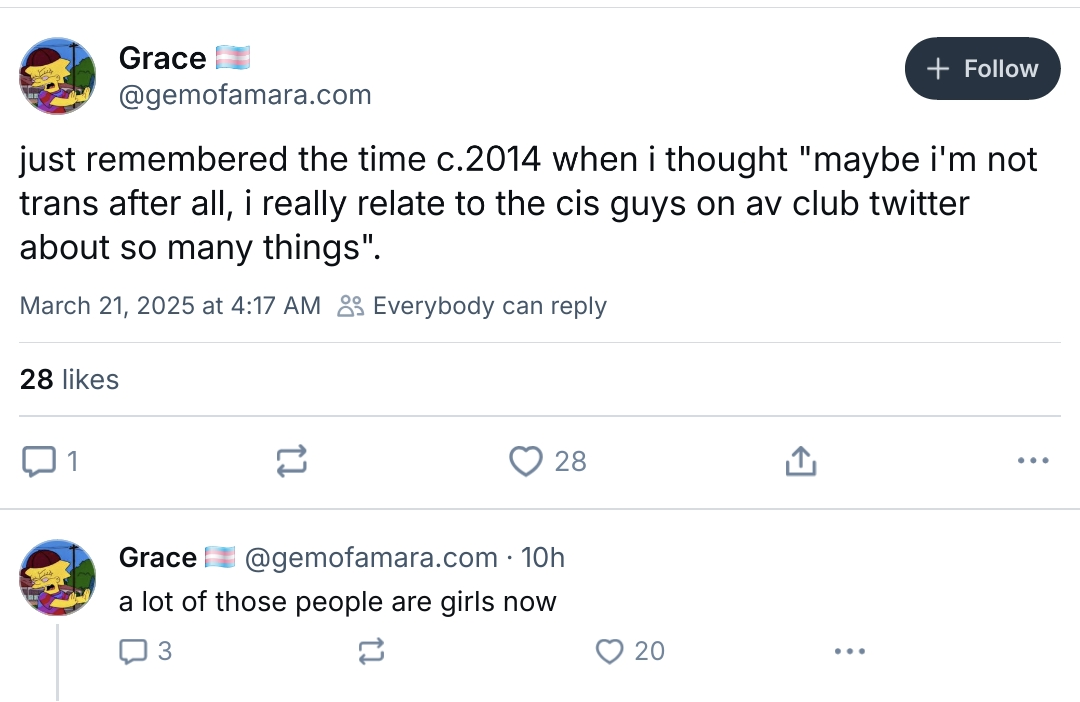1080x702 pixels.
Task: Click the @gemofamara.com handle on the reply
Action: coord(371,558)
